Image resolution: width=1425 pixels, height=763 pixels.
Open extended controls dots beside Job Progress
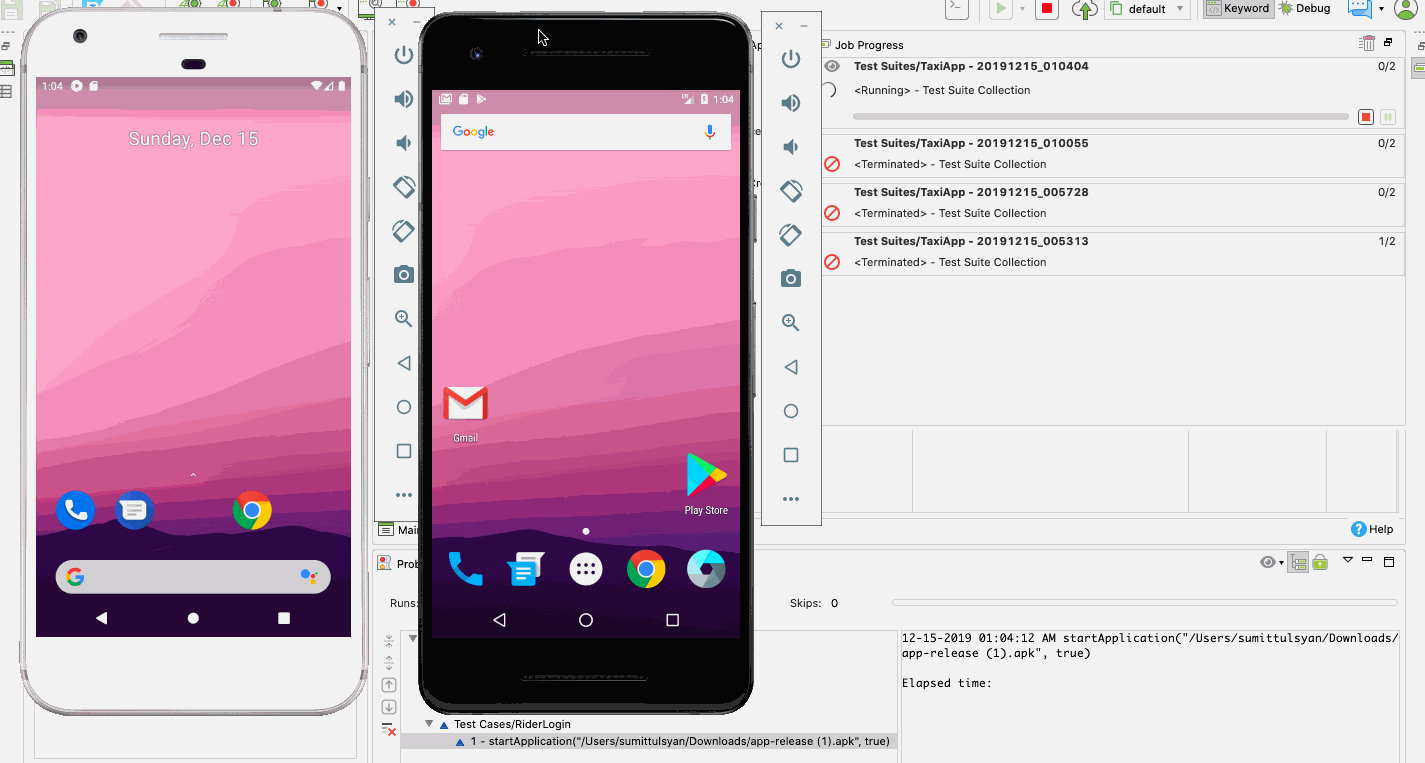coord(791,499)
